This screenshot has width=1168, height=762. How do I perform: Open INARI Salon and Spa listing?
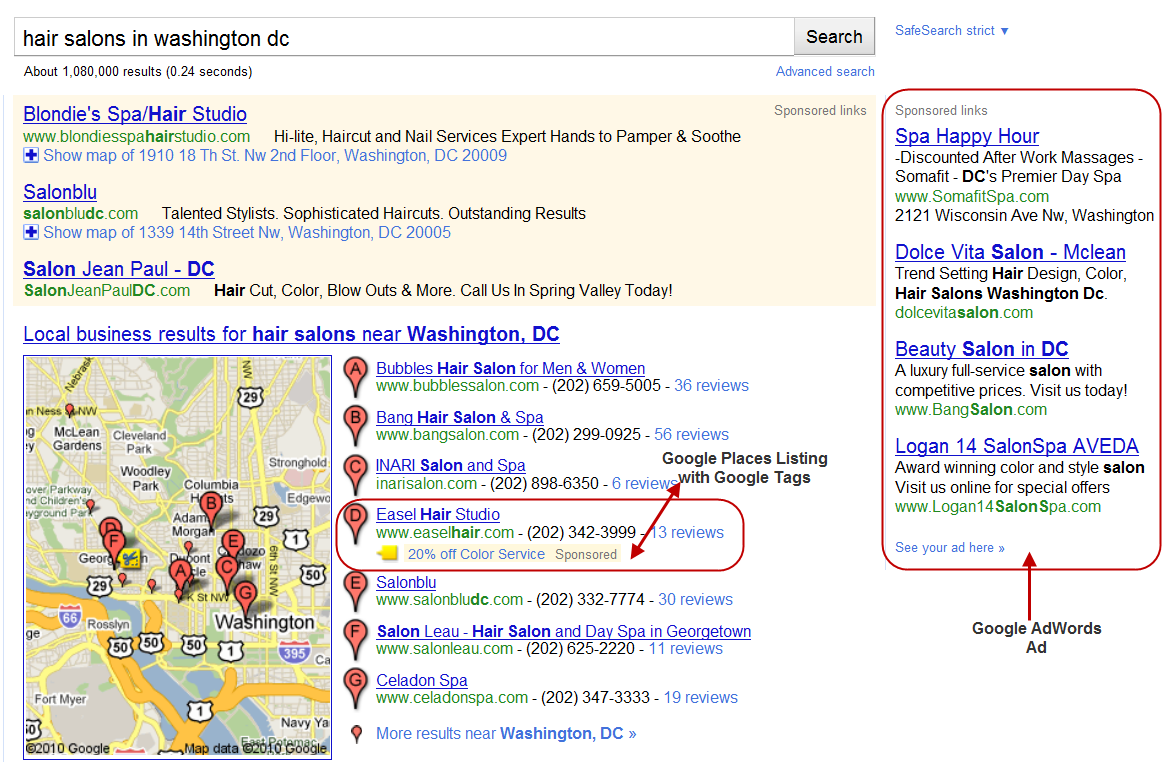[451, 466]
